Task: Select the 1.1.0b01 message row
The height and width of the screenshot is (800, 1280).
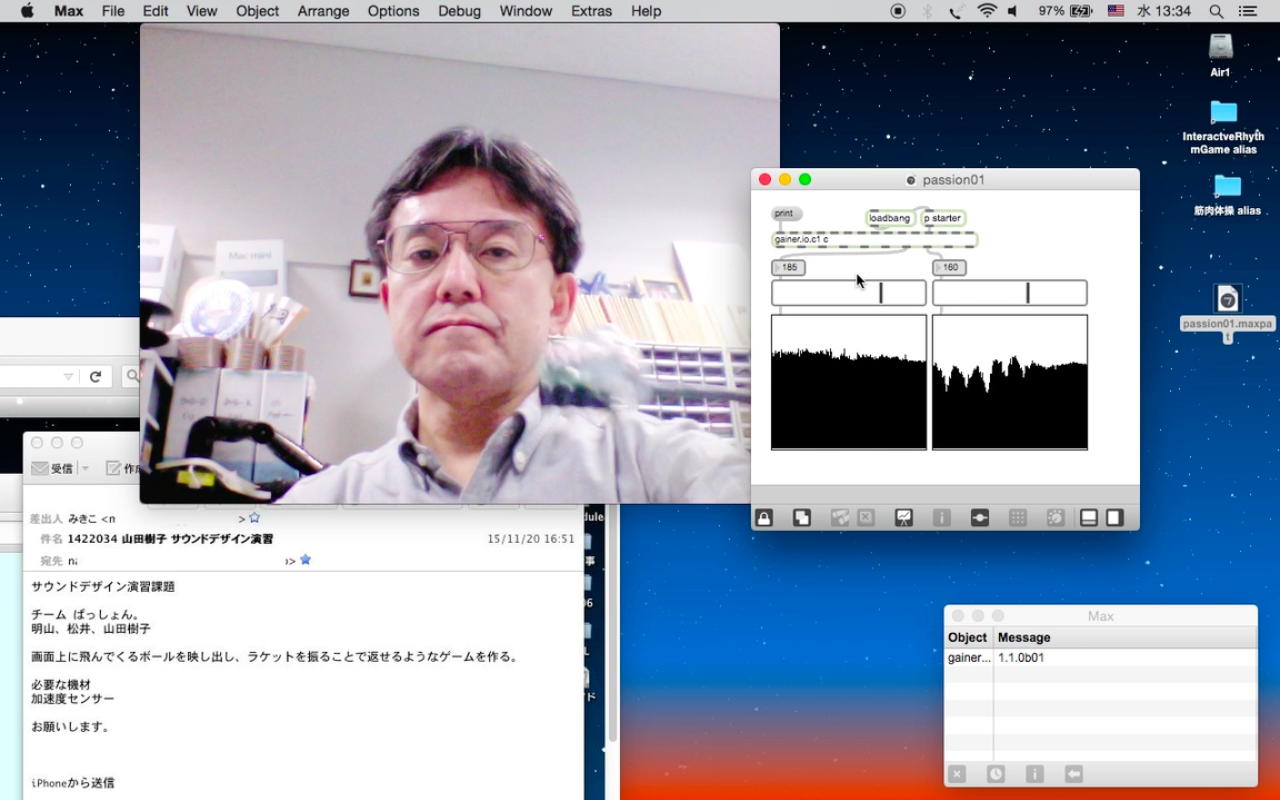Action: [1101, 658]
